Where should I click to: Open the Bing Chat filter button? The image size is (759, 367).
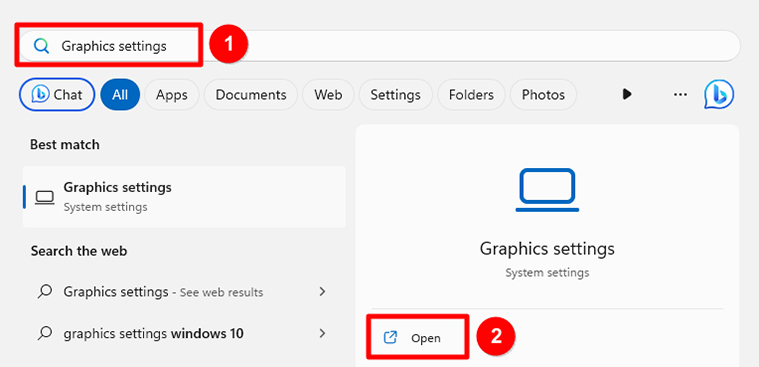[57, 94]
